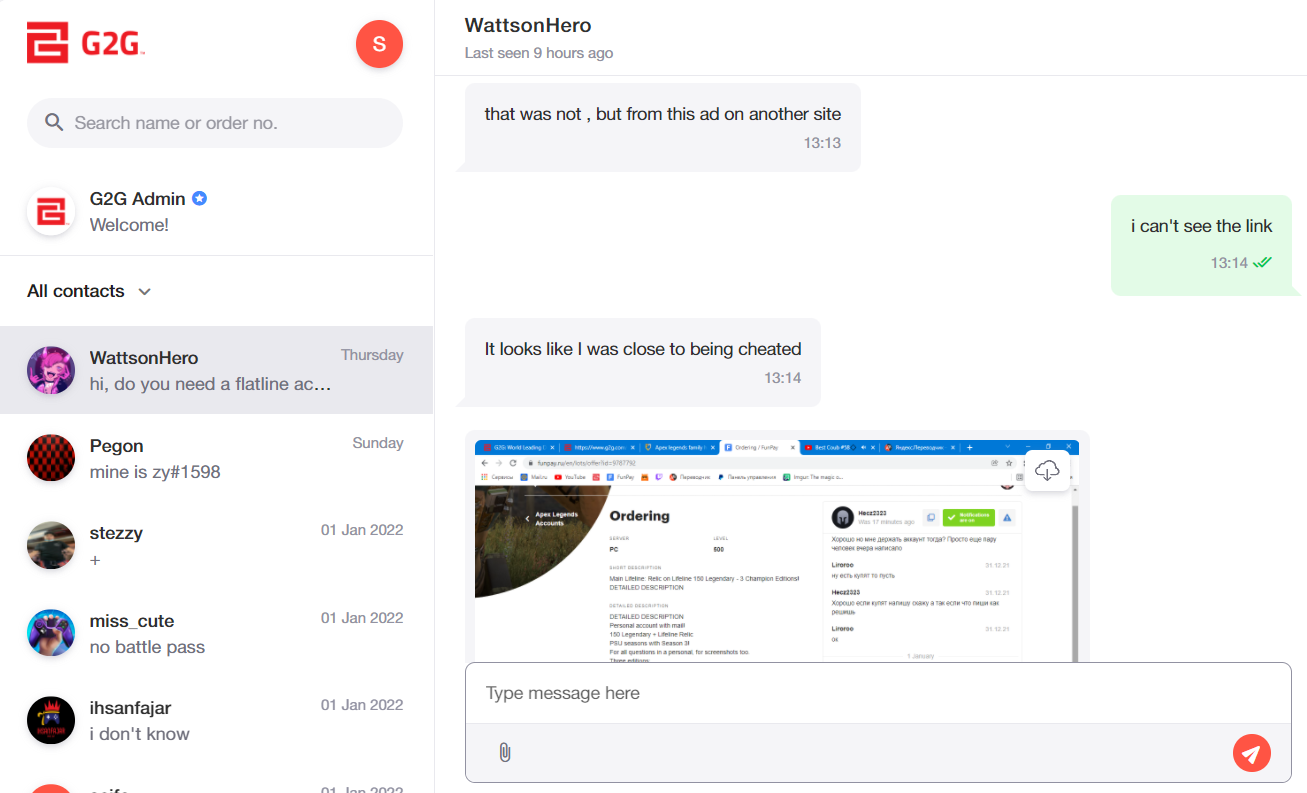The width and height of the screenshot is (1307, 793).
Task: Download the attached screenshot via cloud icon
Action: pos(1047,470)
